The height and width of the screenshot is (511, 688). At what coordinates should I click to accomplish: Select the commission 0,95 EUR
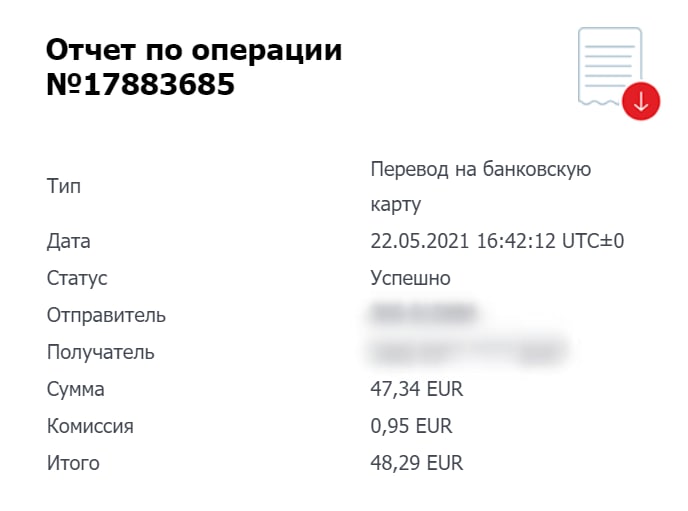411,426
